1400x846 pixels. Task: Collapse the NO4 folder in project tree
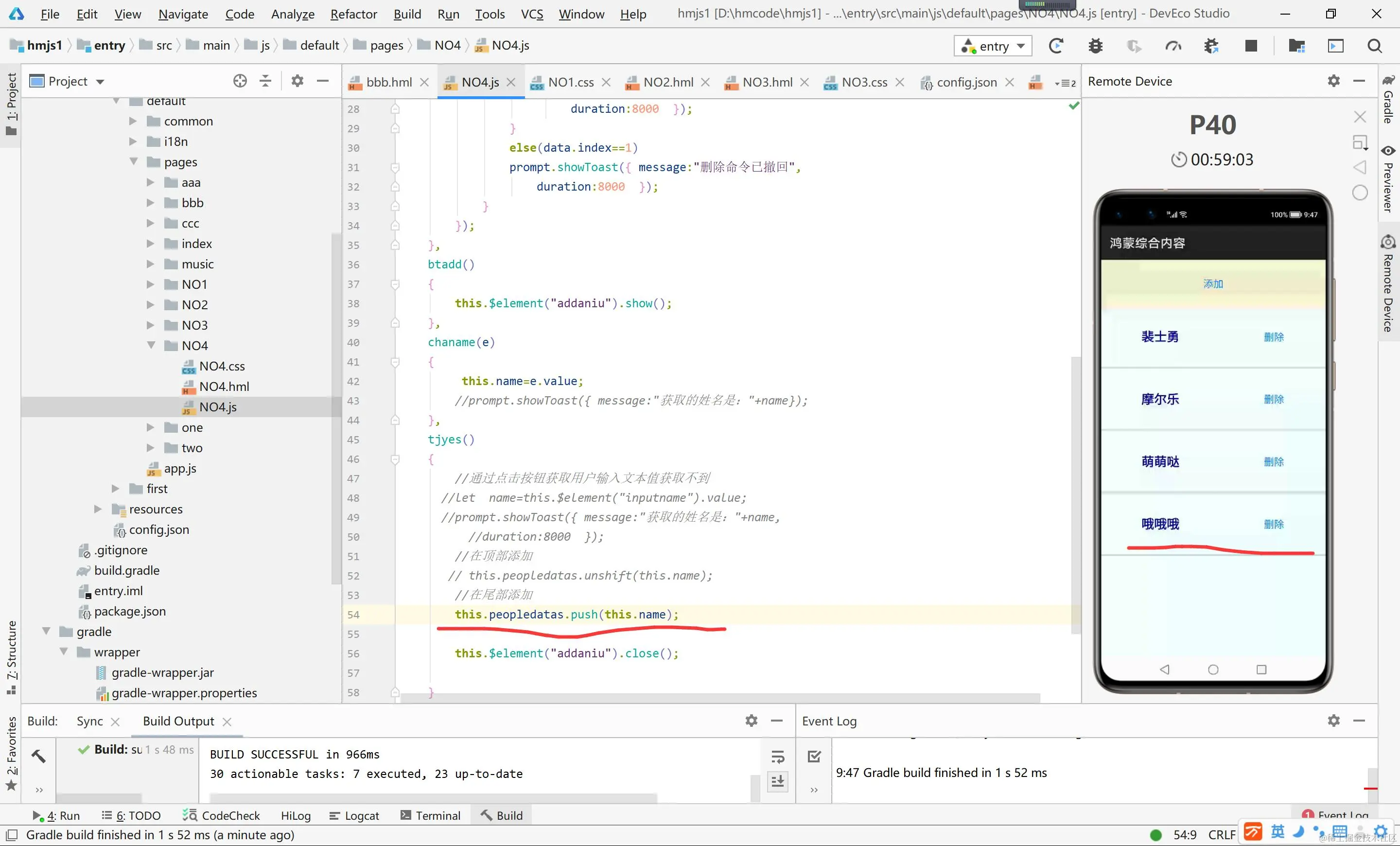click(151, 345)
